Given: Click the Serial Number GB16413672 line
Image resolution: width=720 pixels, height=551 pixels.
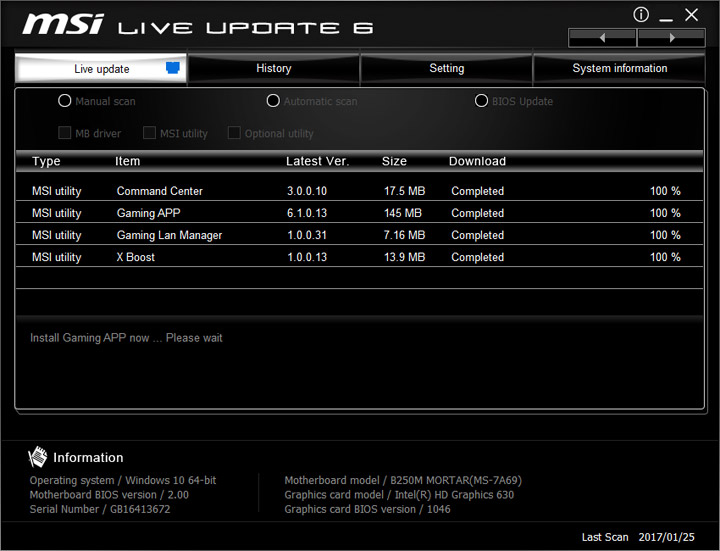Looking at the screenshot, I should pyautogui.click(x=100, y=509).
